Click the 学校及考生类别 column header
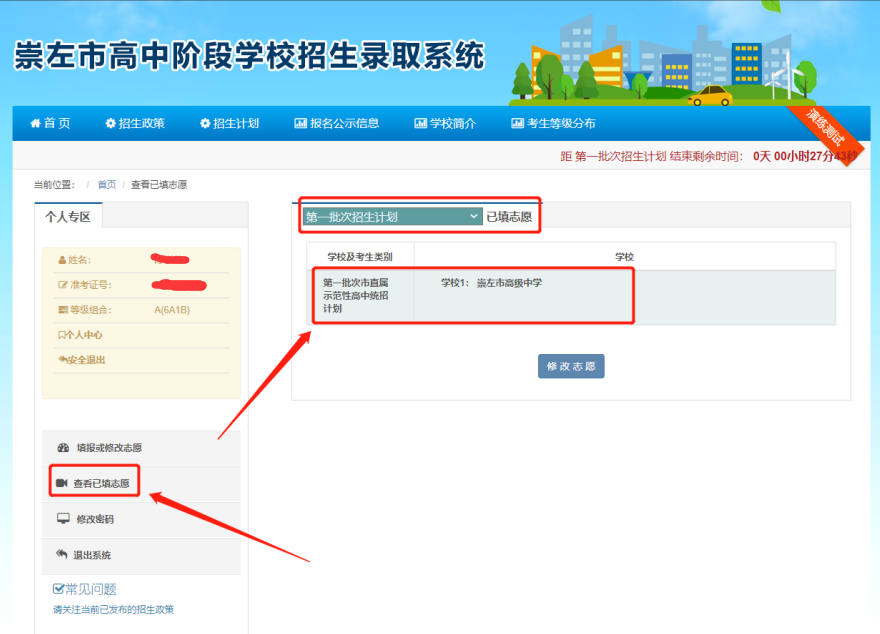This screenshot has height=634, width=880. pos(359,257)
